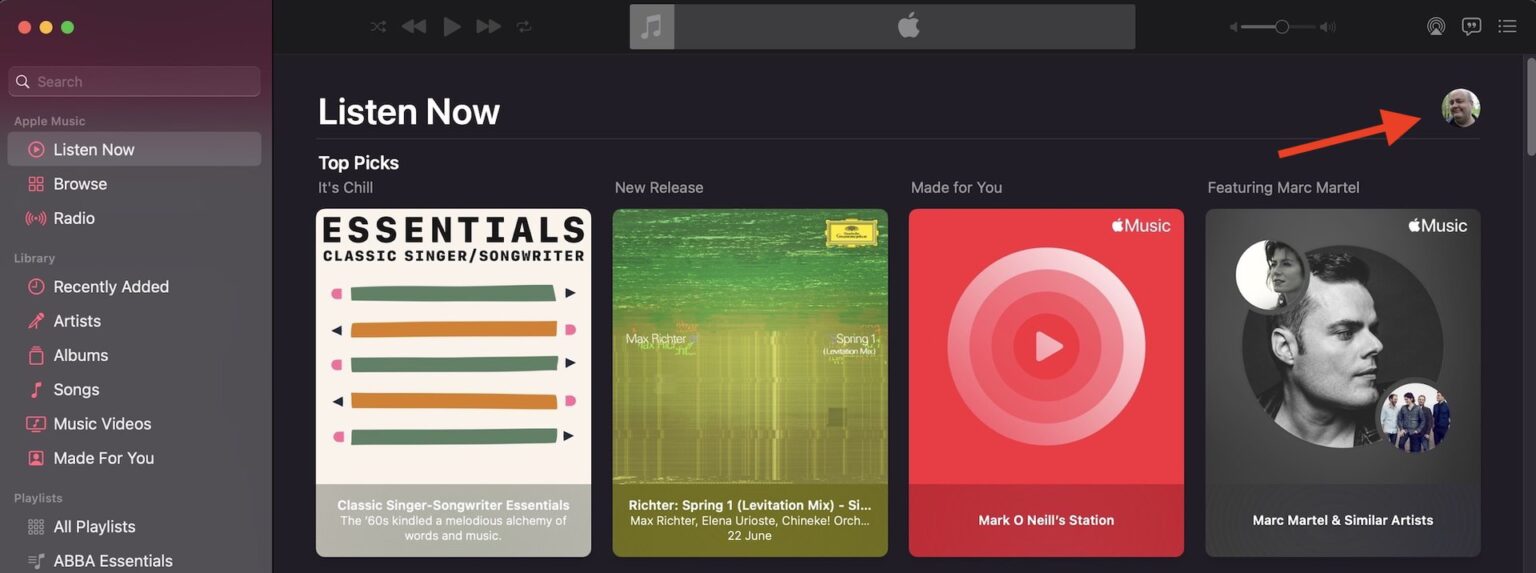Click the high volume speaker icon
This screenshot has height=573, width=1536.
[1327, 27]
